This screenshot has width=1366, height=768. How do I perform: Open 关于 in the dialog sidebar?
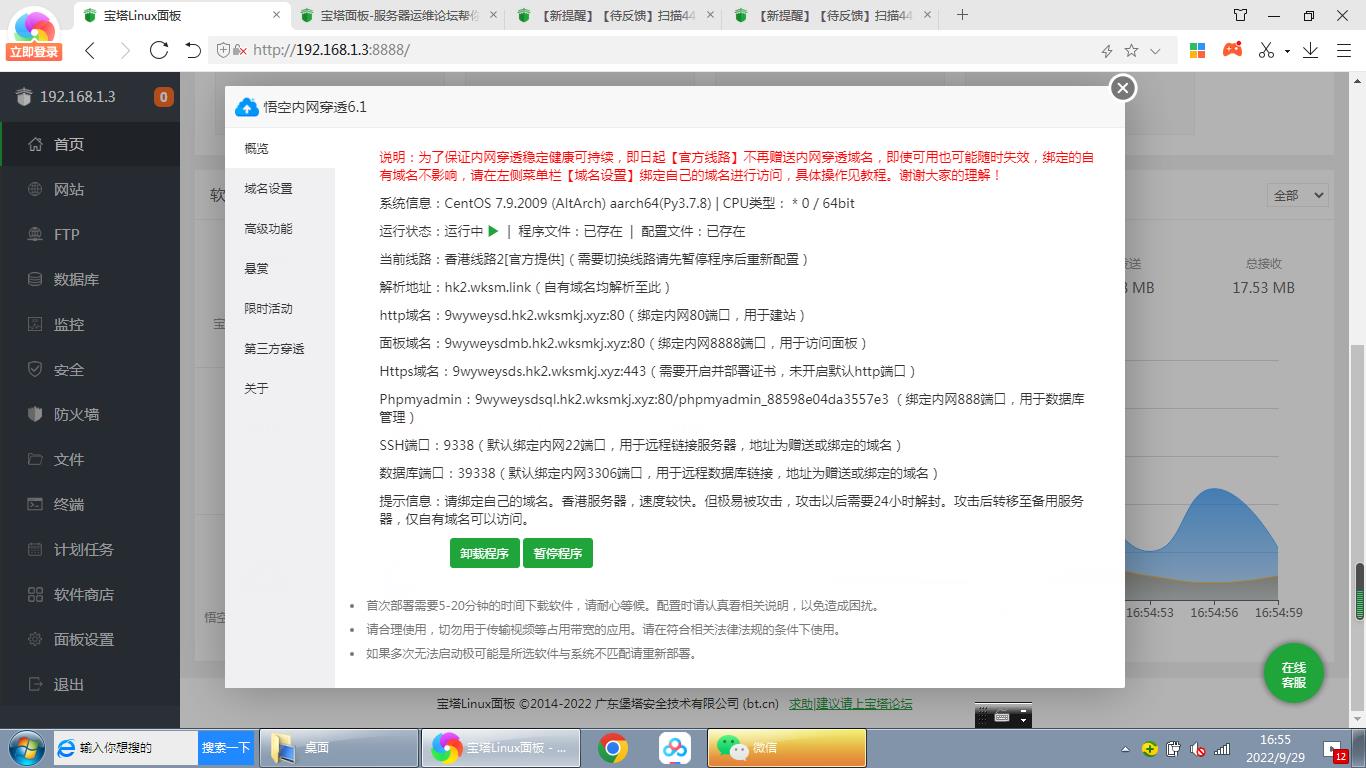pyautogui.click(x=280, y=388)
